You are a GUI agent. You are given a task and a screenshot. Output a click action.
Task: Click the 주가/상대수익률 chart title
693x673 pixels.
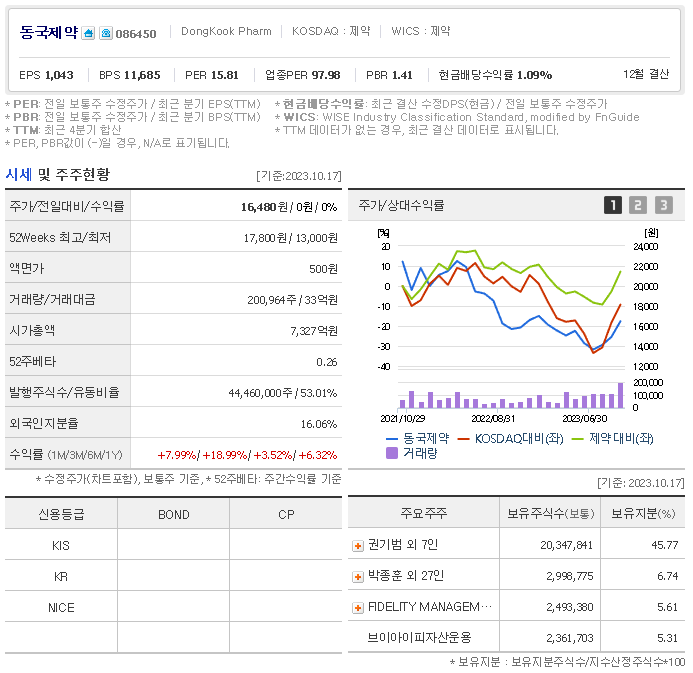(401, 205)
